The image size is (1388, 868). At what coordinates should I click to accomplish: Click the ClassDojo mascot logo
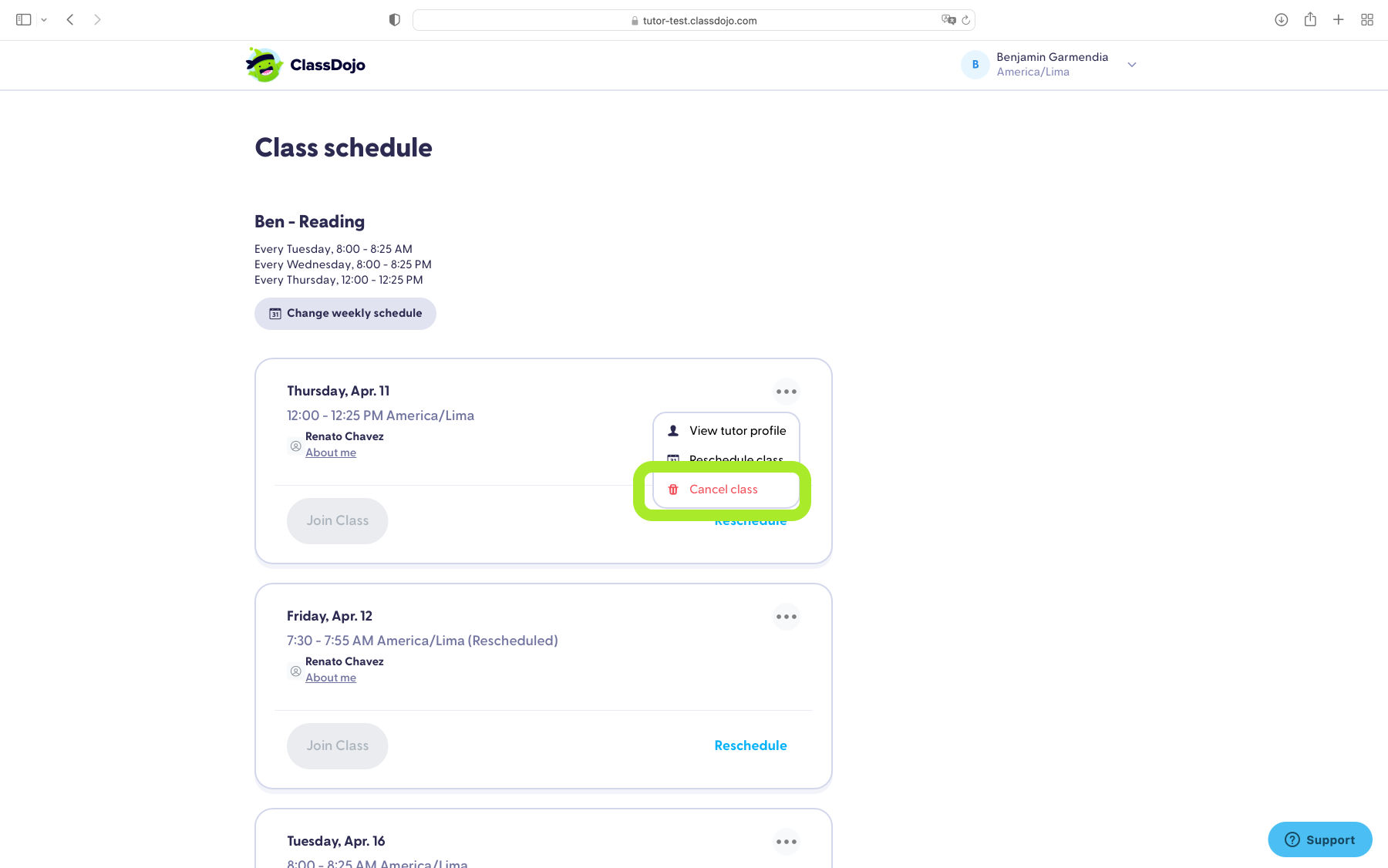[x=264, y=65]
